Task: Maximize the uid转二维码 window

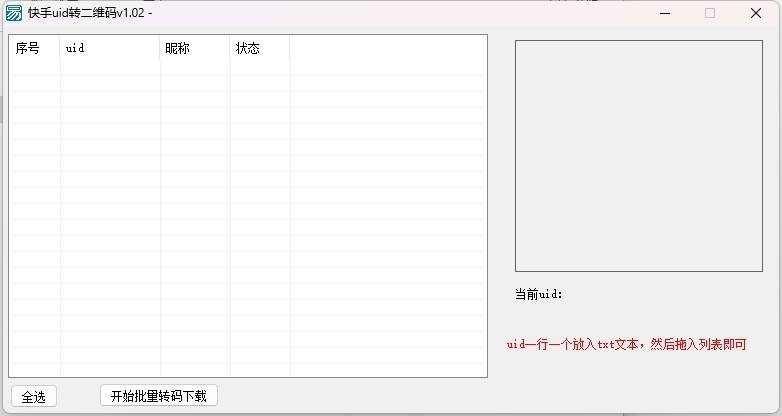Action: pos(710,13)
